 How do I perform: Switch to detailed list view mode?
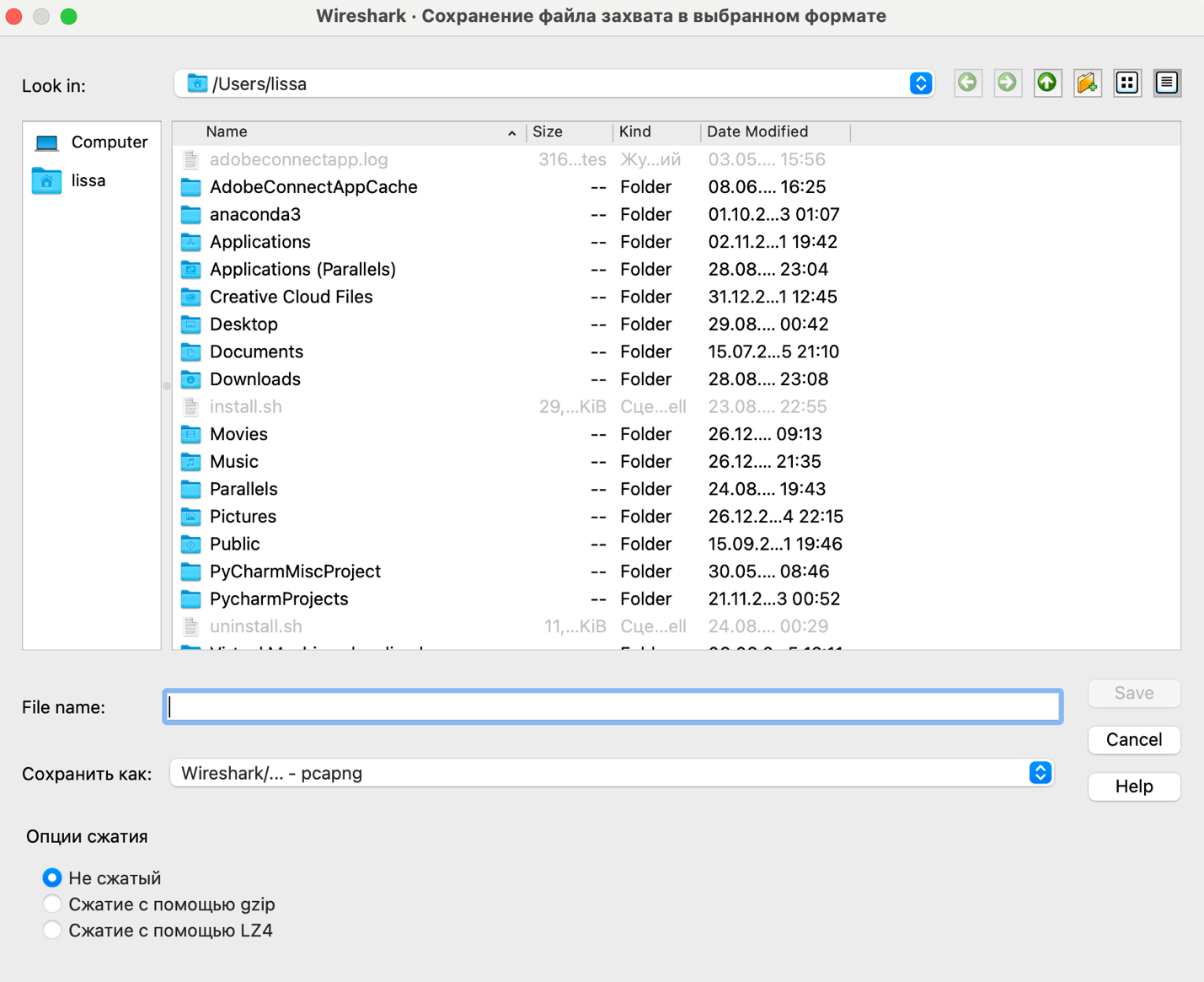click(x=1167, y=83)
